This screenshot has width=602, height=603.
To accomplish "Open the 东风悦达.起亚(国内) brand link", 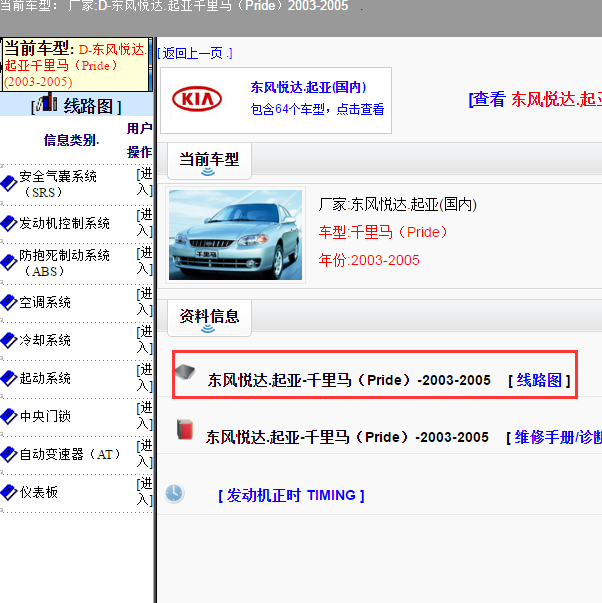I will (x=309, y=87).
